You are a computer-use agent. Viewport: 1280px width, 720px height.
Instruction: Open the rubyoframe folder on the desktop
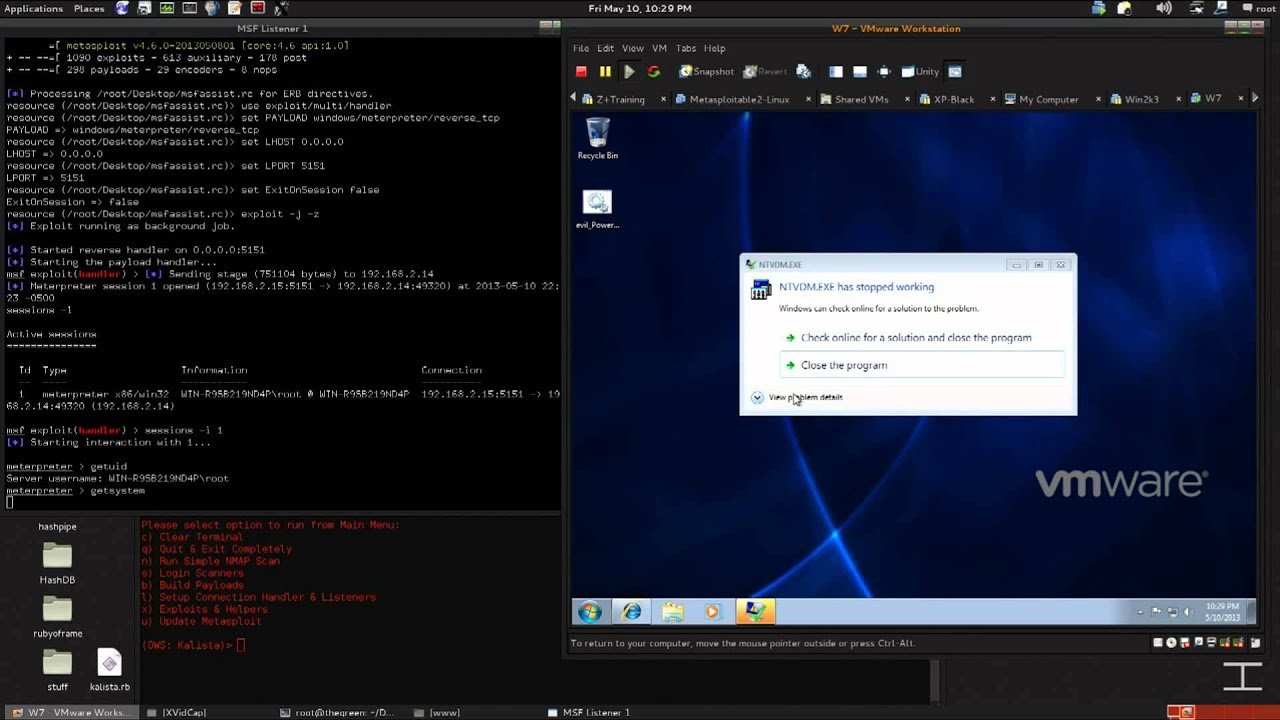[57, 616]
